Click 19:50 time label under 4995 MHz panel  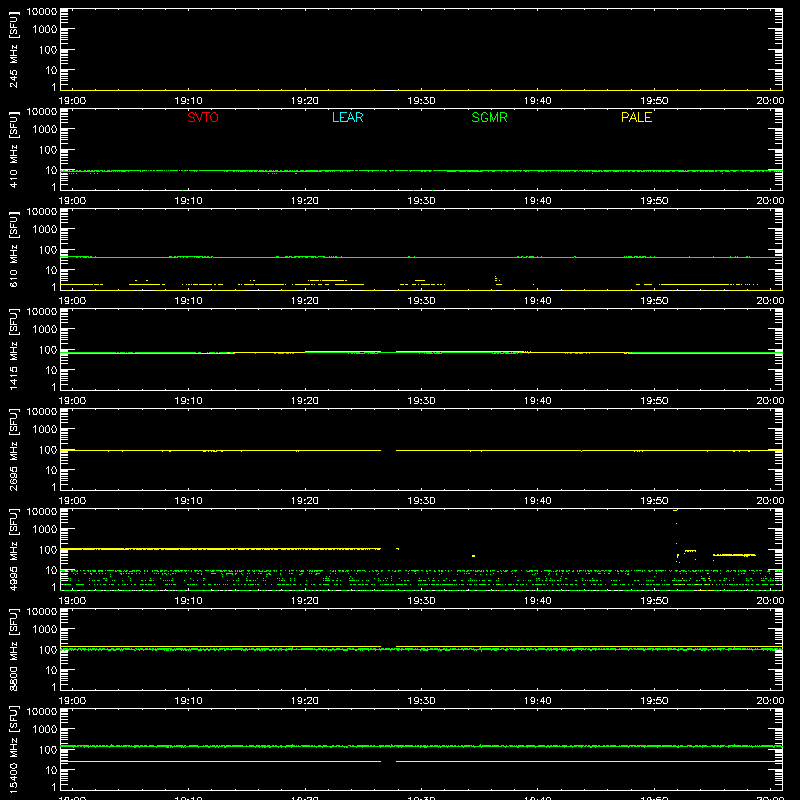pos(654,601)
